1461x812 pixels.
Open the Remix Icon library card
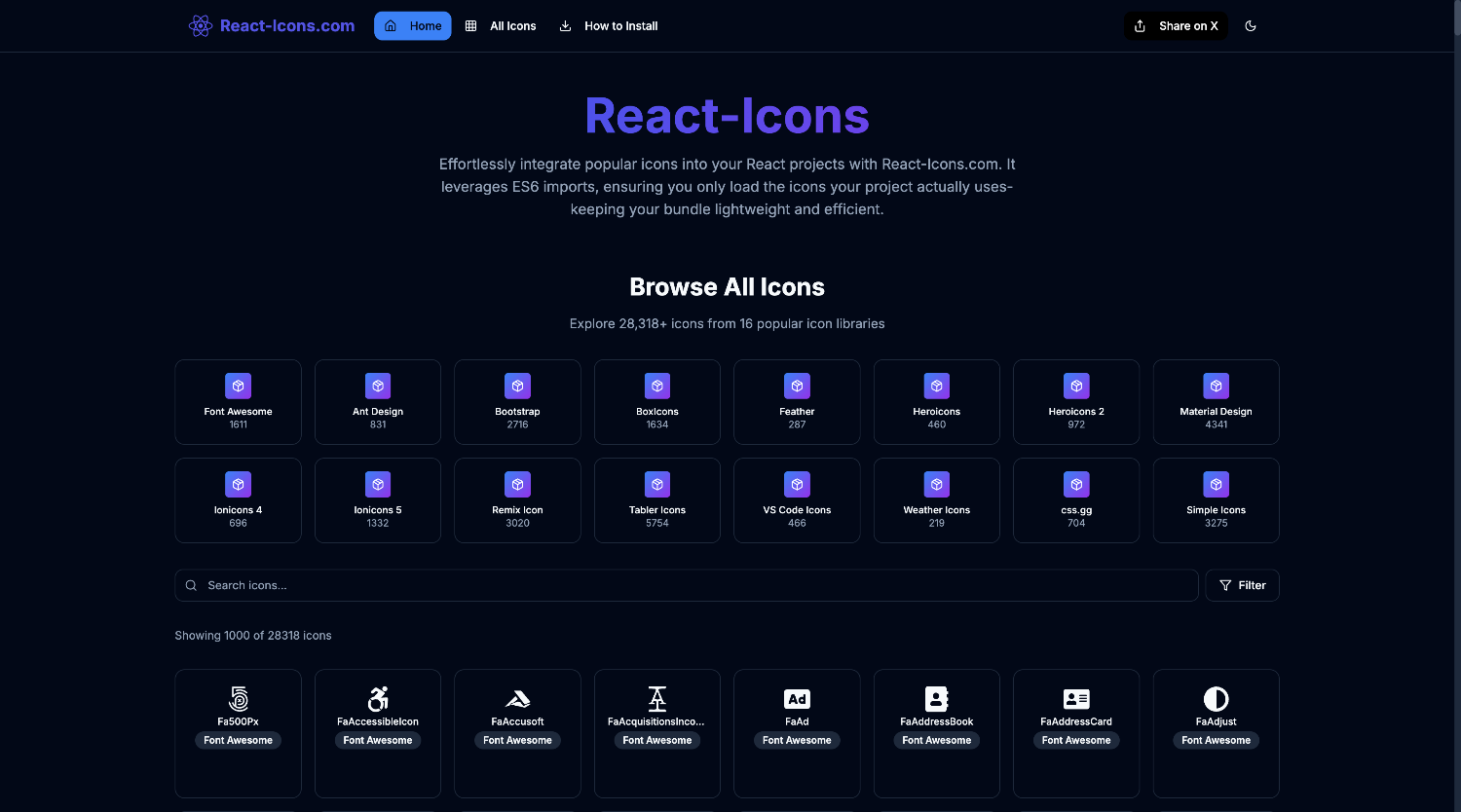pyautogui.click(x=518, y=500)
